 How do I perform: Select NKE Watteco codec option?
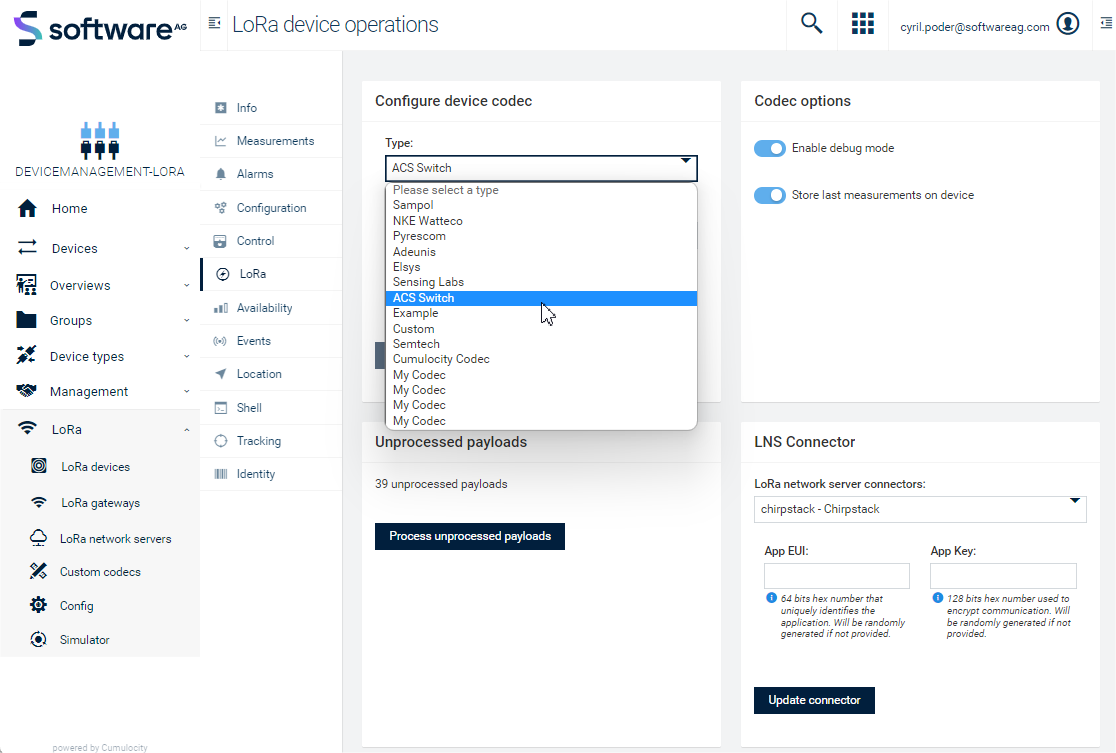pyautogui.click(x=541, y=221)
